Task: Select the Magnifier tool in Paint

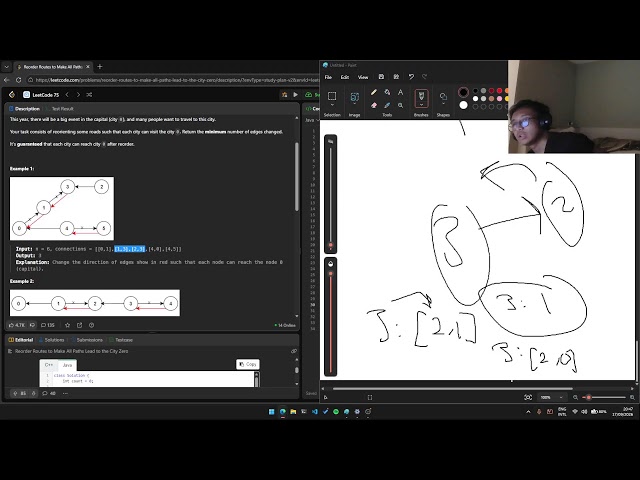Action: (400, 105)
